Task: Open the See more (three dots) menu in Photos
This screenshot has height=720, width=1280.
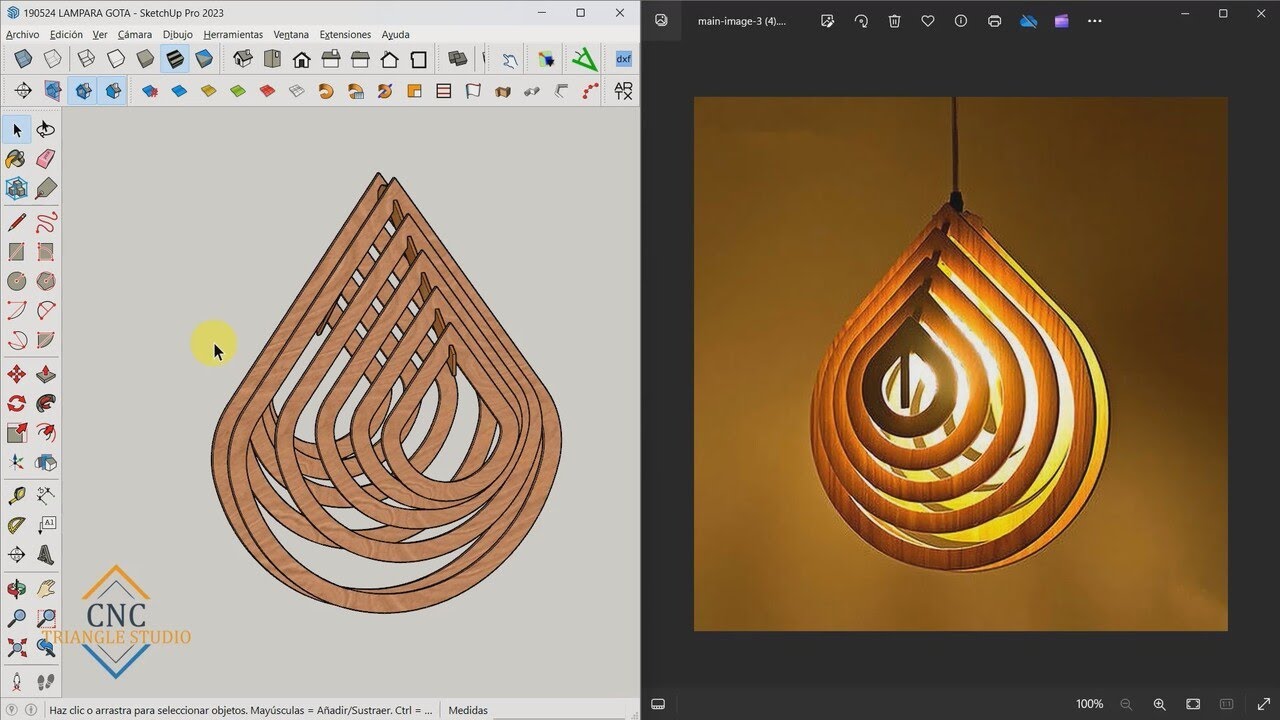Action: click(1095, 21)
